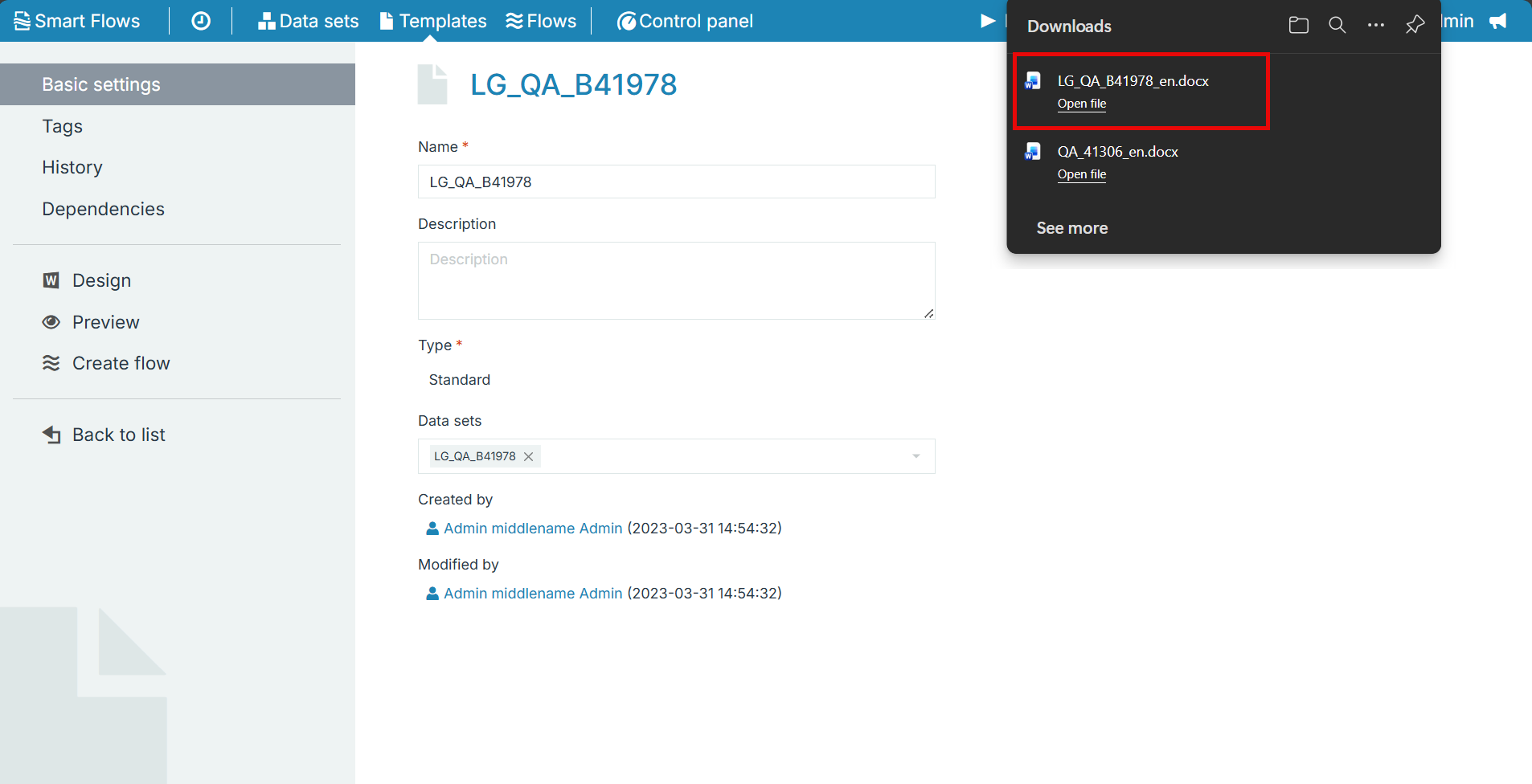This screenshot has width=1532, height=784.
Task: Open Control panel
Action: [685, 21]
